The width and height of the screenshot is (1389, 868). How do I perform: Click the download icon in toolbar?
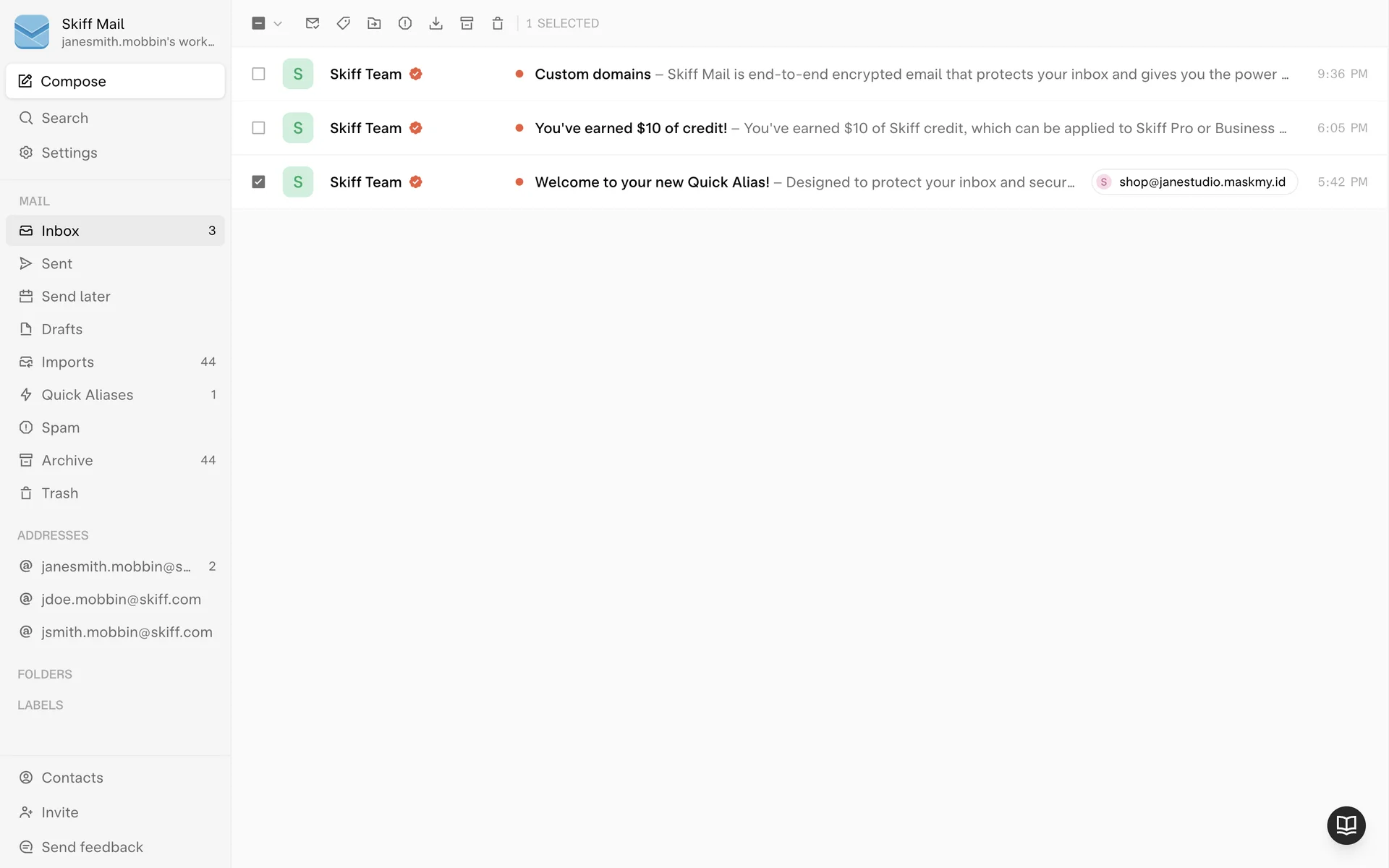click(436, 23)
